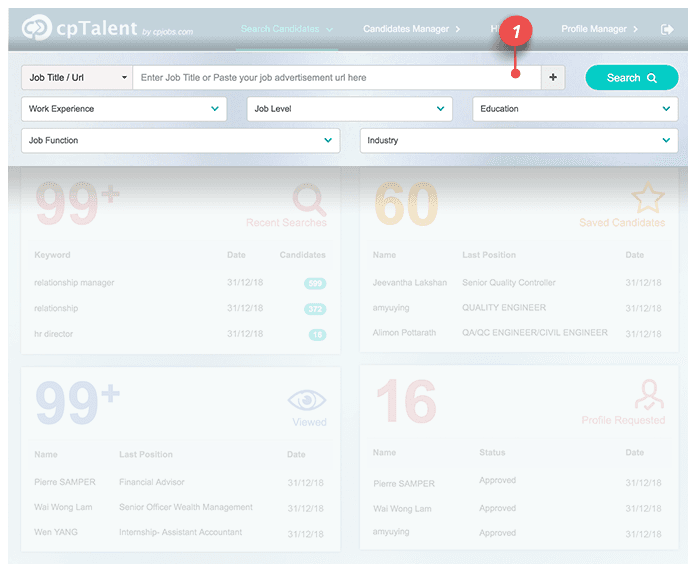Click the Recent Searches magnifier icon
The image size is (696, 572).
click(x=309, y=199)
